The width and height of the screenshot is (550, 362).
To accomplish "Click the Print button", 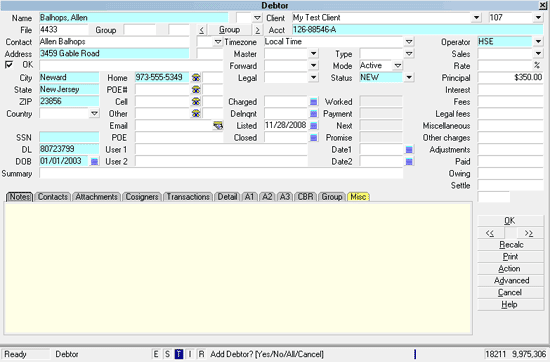I will (x=510, y=257).
